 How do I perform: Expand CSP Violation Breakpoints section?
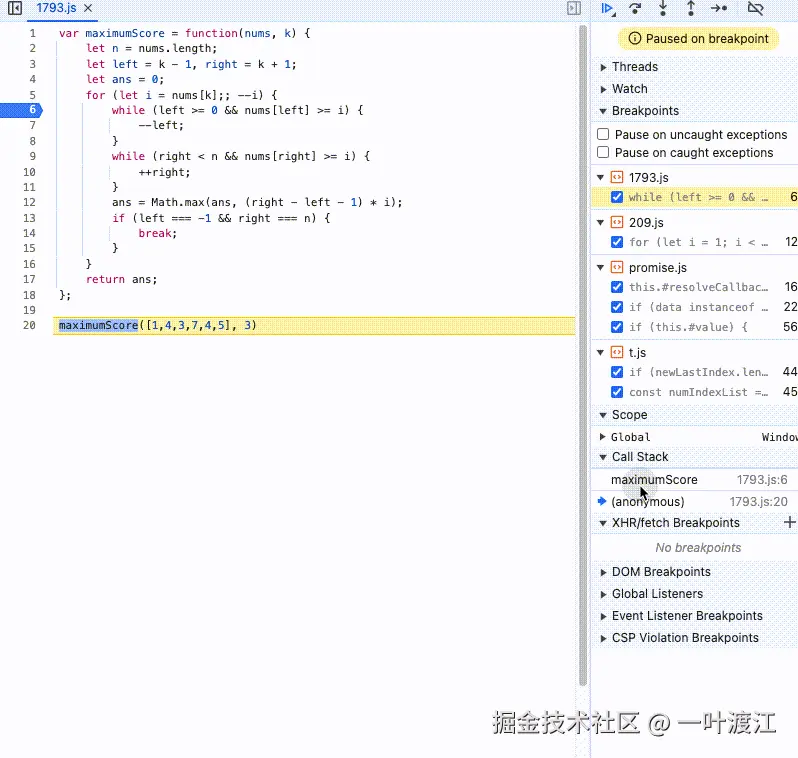603,638
